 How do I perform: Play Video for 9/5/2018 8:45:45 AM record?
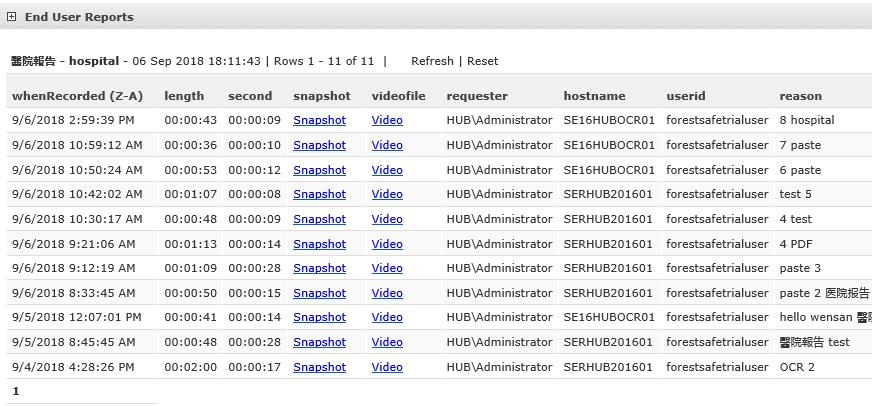[x=387, y=342]
